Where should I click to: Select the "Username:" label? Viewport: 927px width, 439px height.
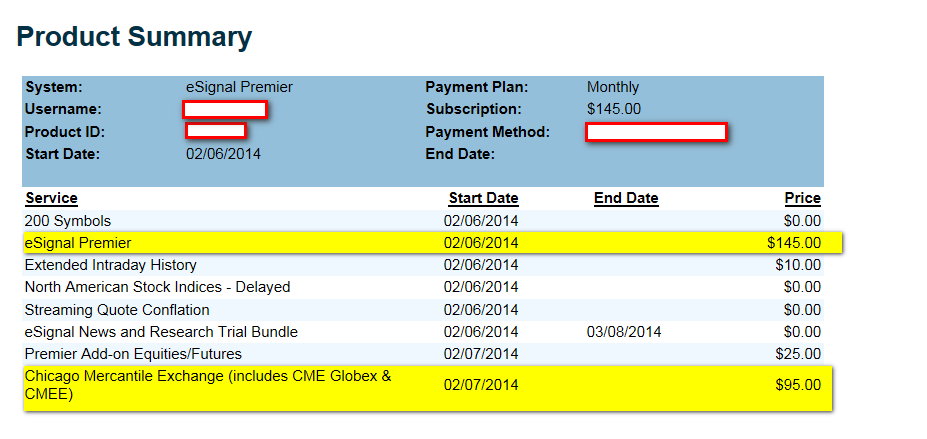click(63, 109)
